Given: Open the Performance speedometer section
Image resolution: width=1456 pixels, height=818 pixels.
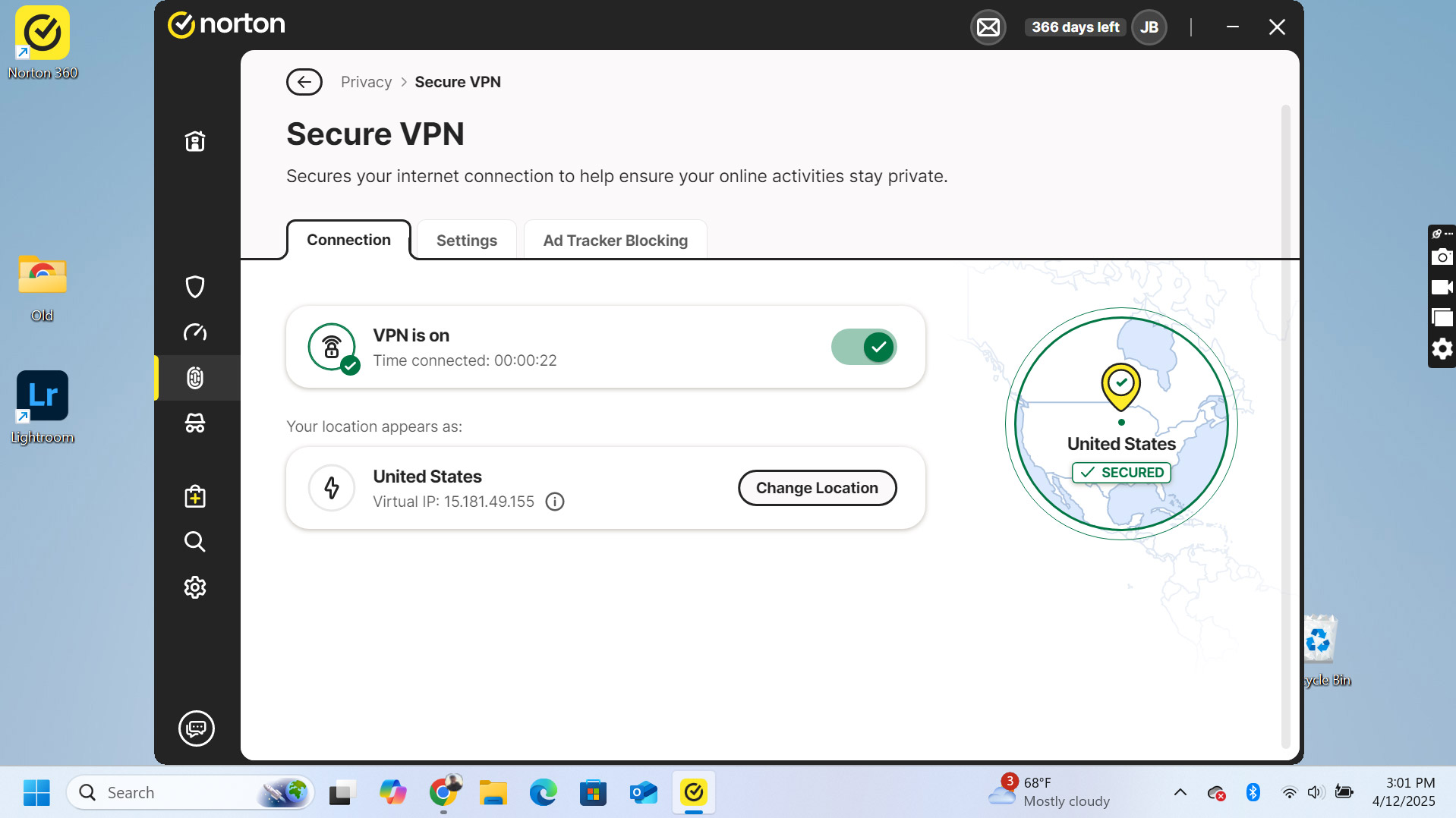Looking at the screenshot, I should 195,332.
